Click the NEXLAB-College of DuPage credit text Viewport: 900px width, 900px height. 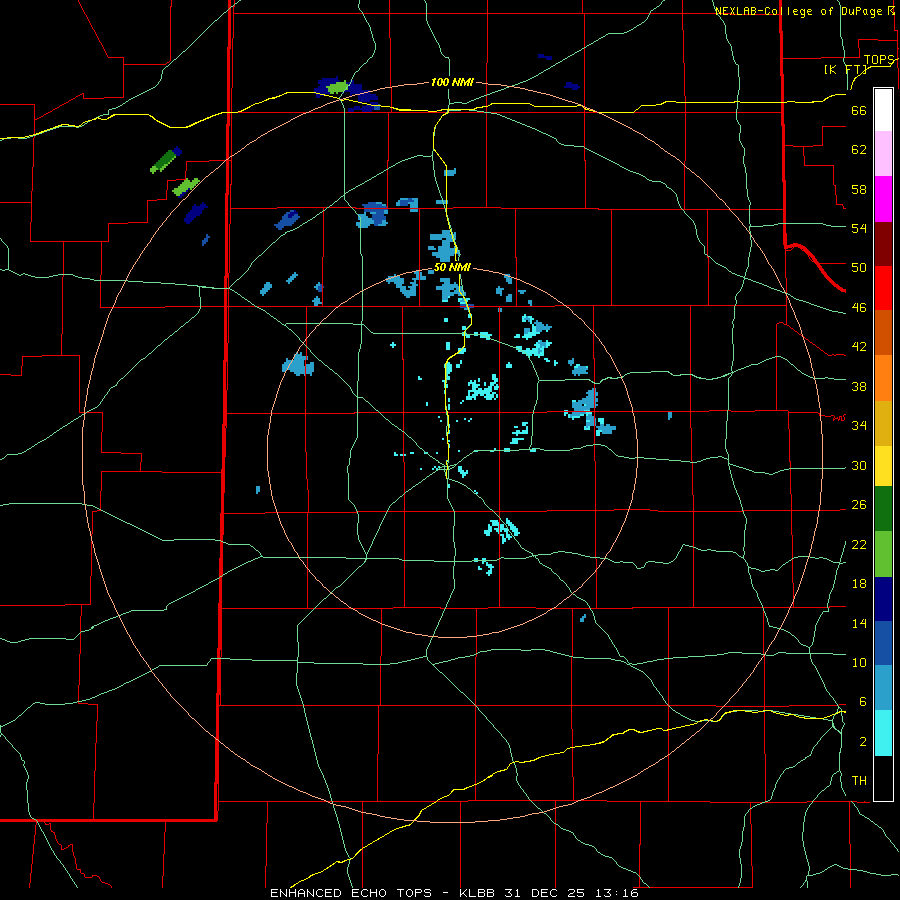tap(804, 11)
